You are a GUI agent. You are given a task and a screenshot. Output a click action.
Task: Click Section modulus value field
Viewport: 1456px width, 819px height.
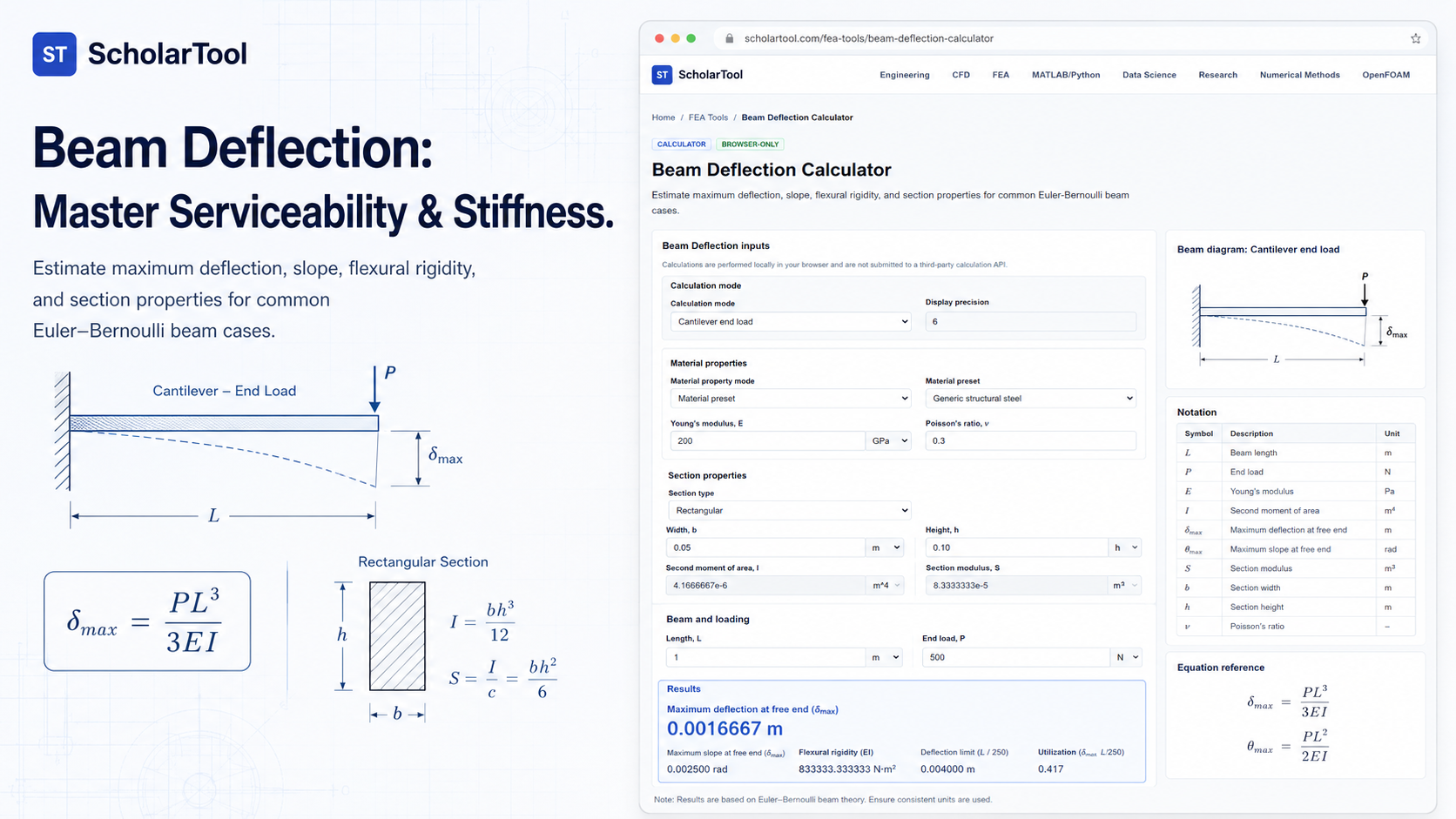click(1016, 586)
